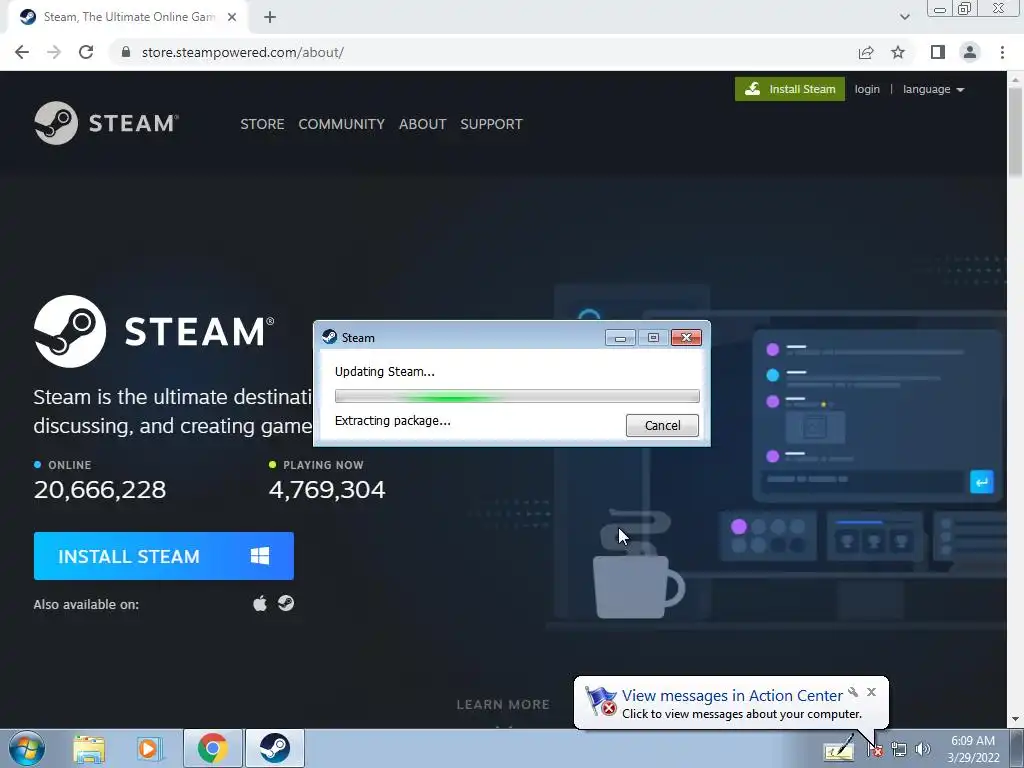Click the scrollbar down arrow
Screen dimensions: 1024x768
pos(1015,720)
